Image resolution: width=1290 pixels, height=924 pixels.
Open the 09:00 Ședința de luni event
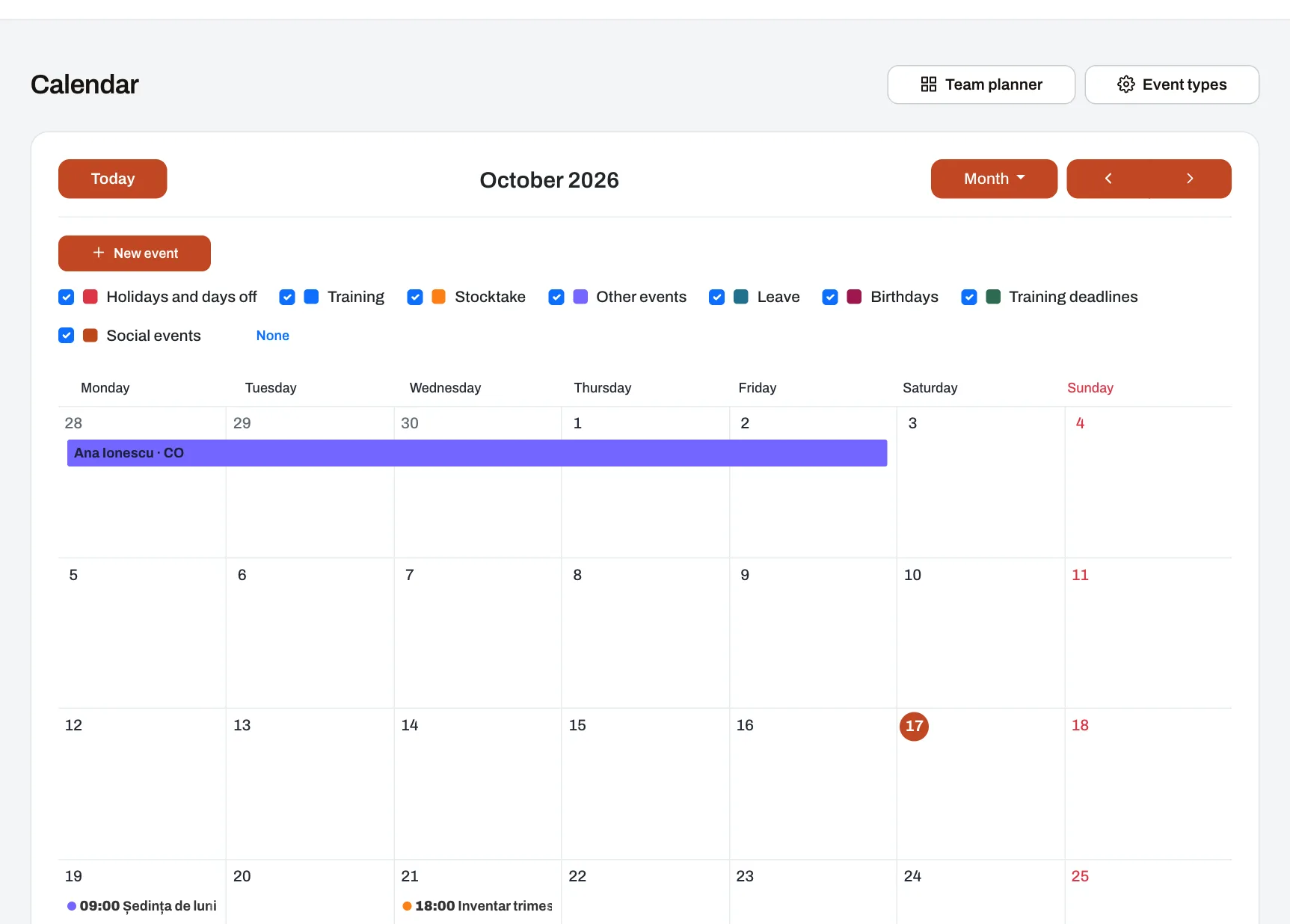point(142,906)
